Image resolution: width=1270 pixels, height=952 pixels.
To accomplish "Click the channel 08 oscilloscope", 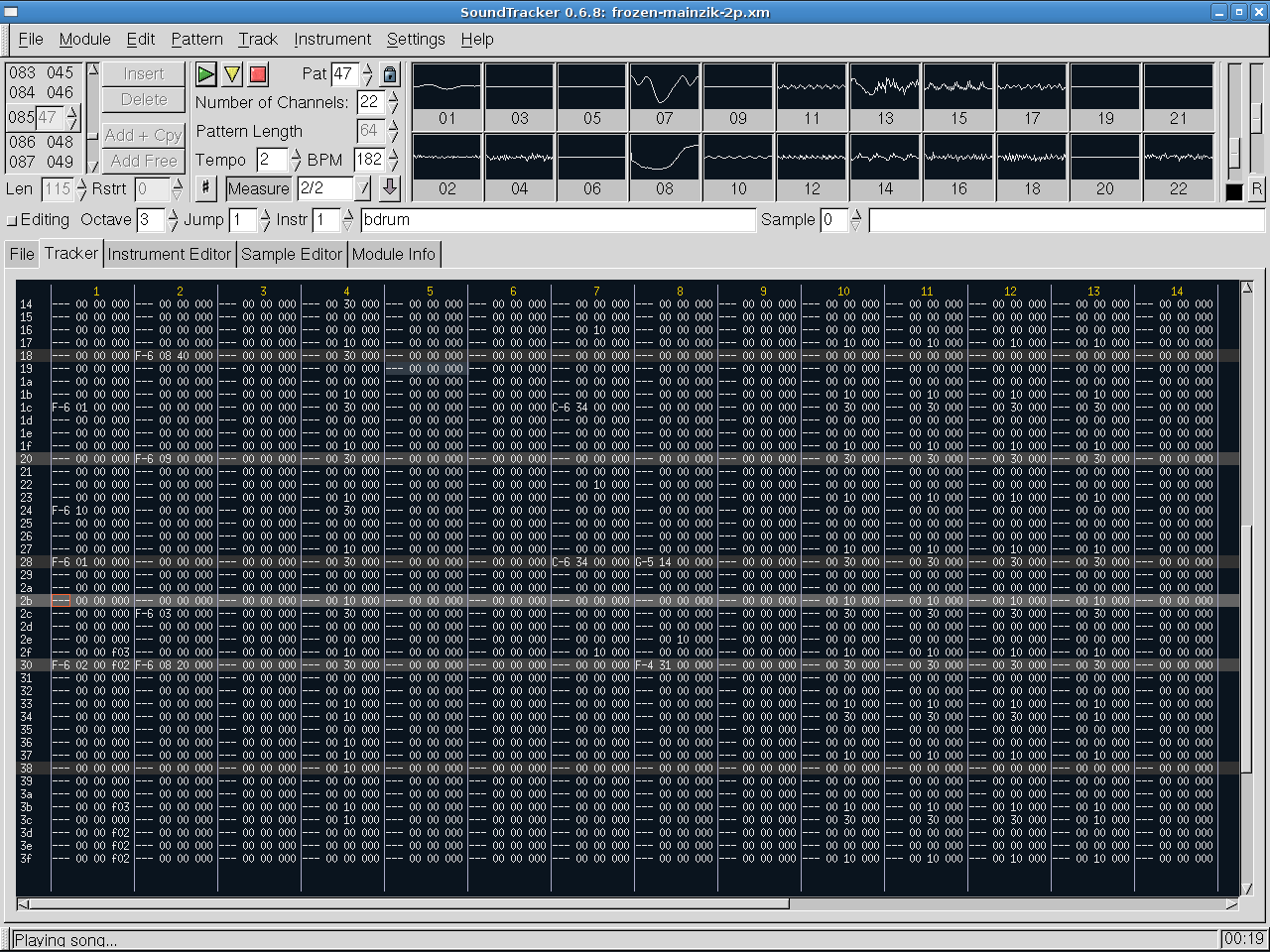I will 665,158.
